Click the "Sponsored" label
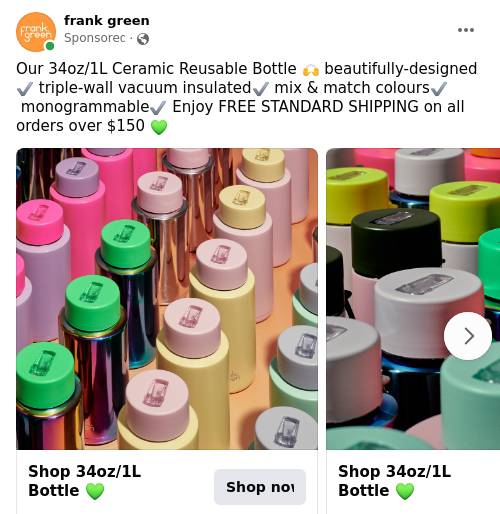500x514 pixels. pos(95,38)
